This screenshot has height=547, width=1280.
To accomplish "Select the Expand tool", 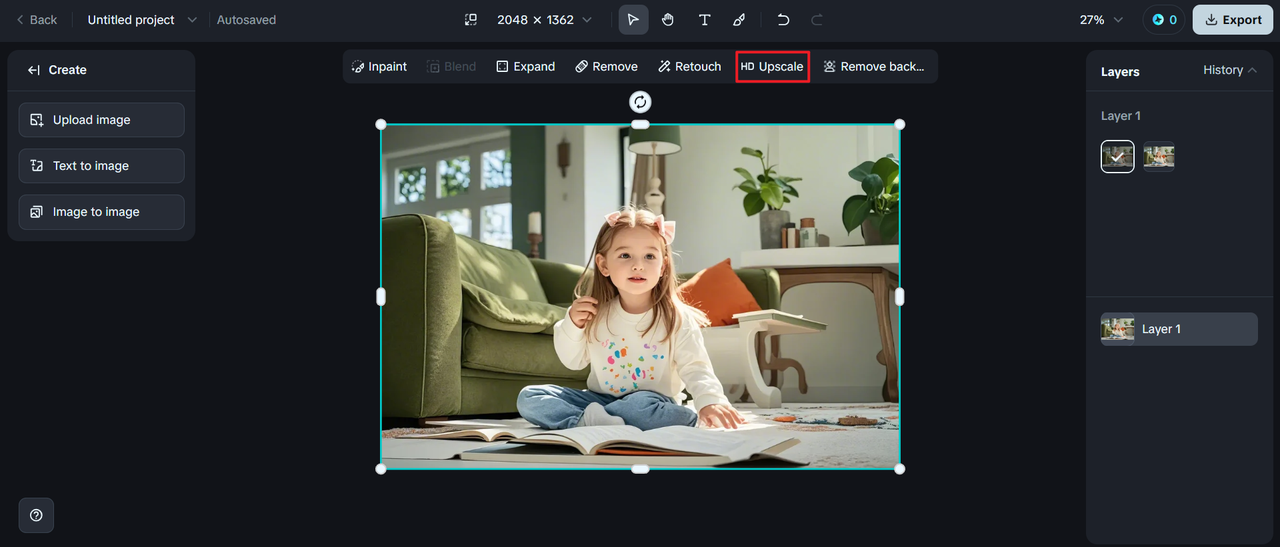I will (x=525, y=67).
